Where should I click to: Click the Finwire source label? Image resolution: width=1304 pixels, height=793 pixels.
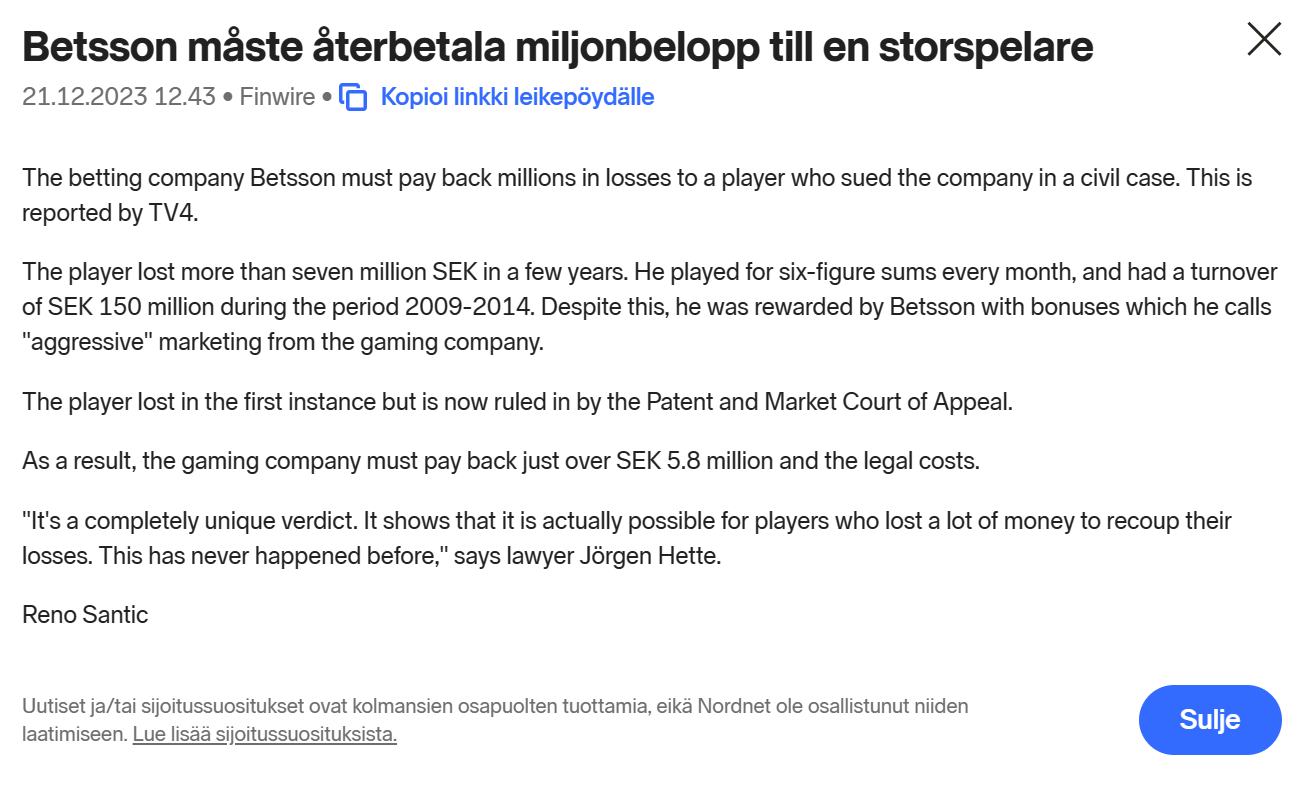click(278, 97)
